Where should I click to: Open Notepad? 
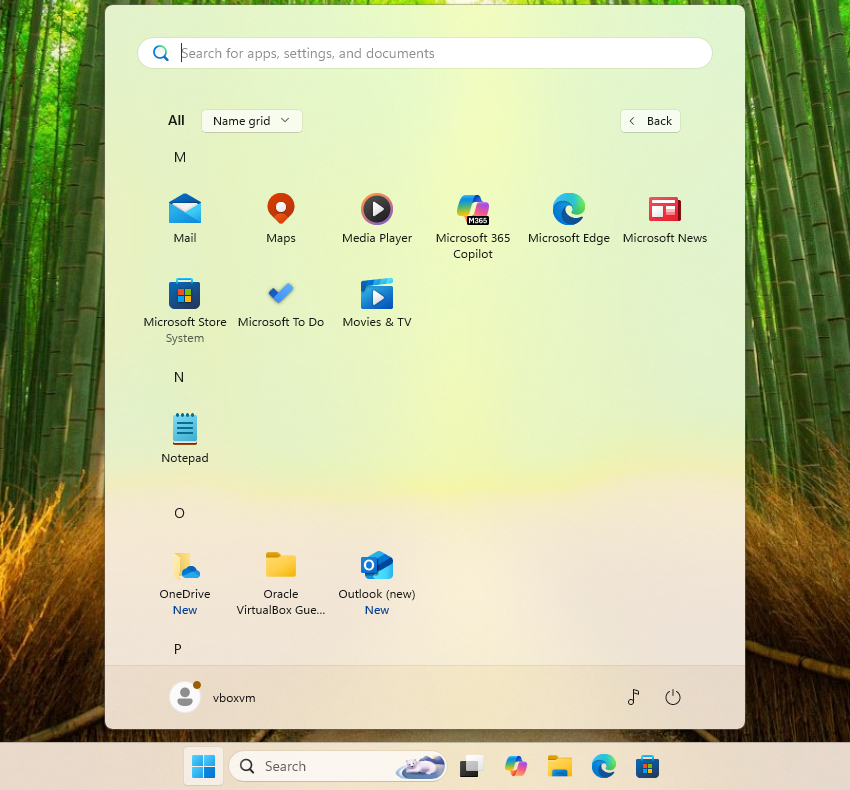tap(185, 438)
